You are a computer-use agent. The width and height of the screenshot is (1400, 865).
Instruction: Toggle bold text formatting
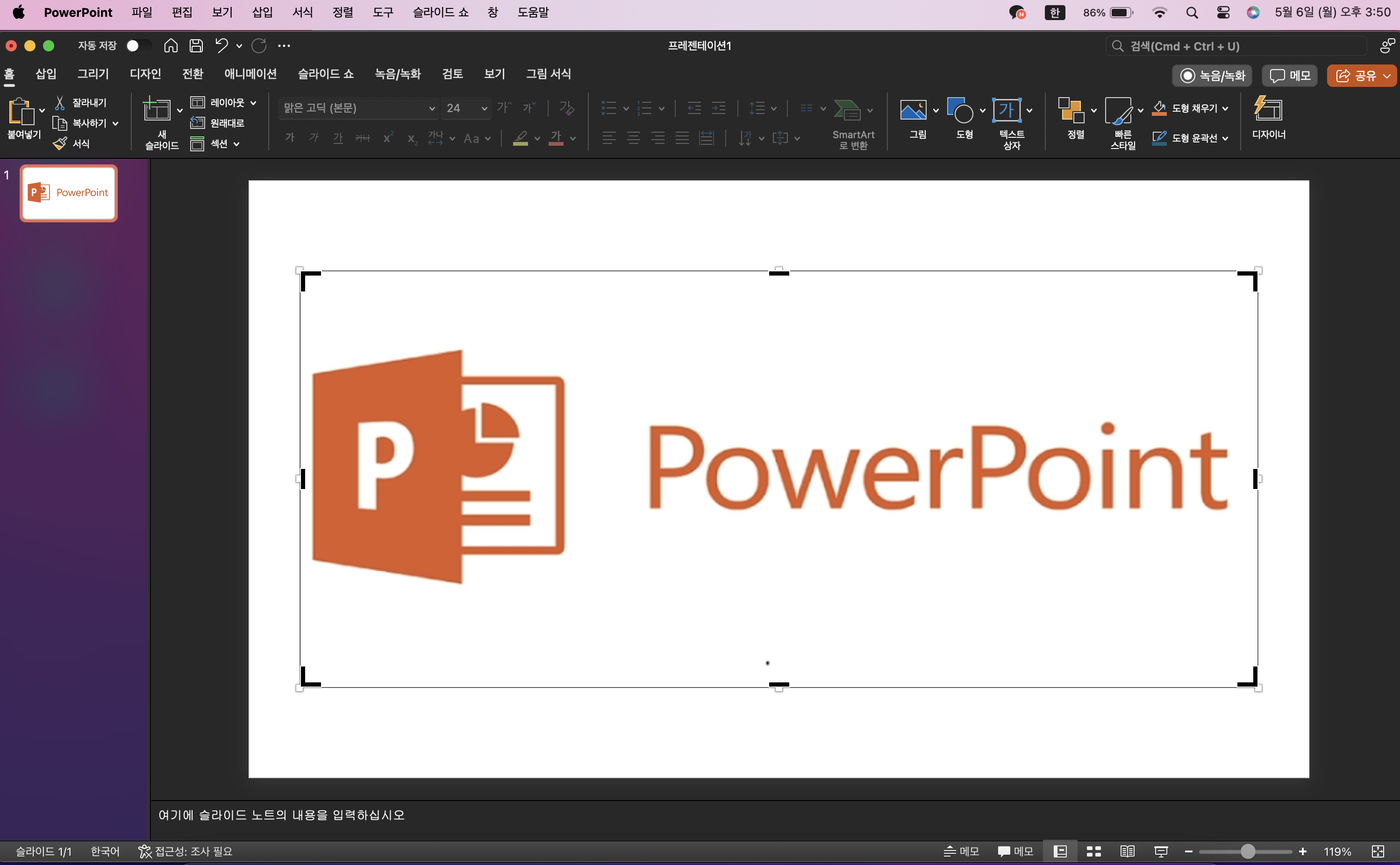point(290,138)
